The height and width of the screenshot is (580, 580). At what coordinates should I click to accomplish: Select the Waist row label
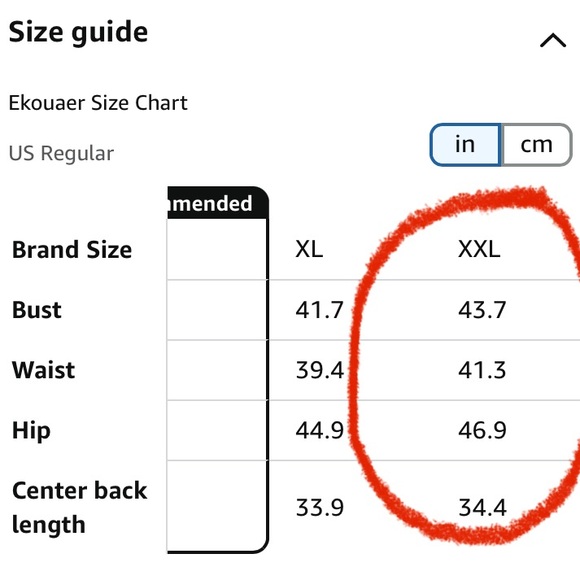[x=44, y=370]
